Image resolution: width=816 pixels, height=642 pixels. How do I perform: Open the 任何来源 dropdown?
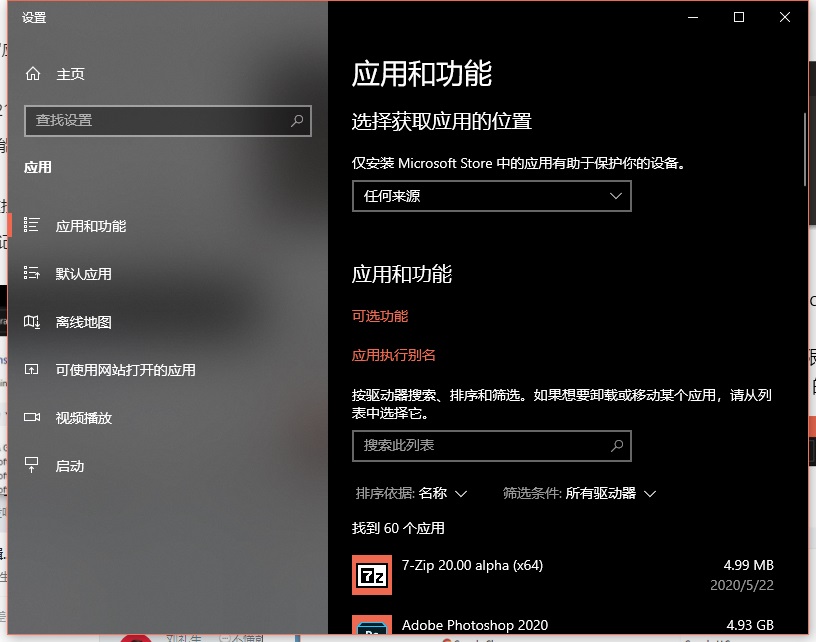click(x=492, y=196)
